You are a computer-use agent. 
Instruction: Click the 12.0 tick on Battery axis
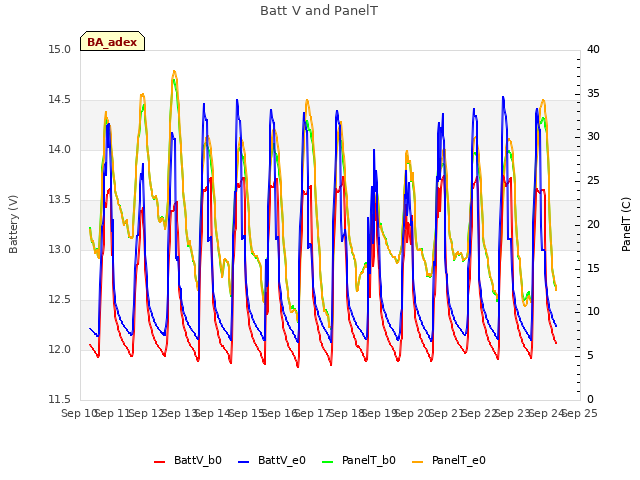pyautogui.click(x=60, y=350)
